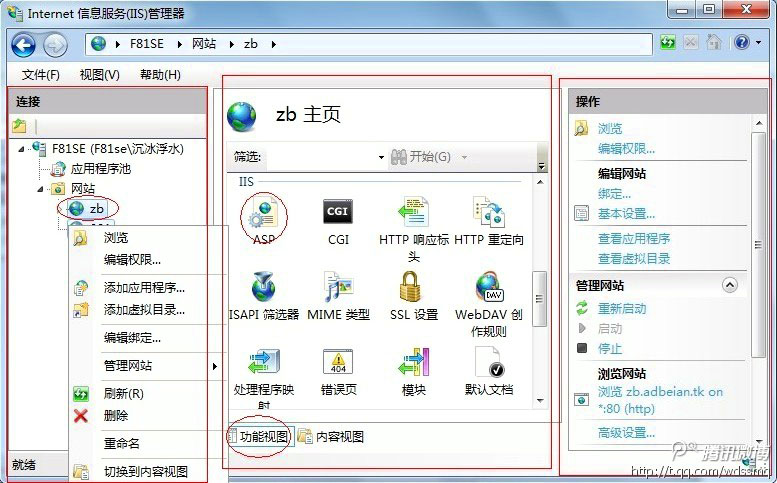Click the feature list vertical scrollbar thumb

pos(540,299)
